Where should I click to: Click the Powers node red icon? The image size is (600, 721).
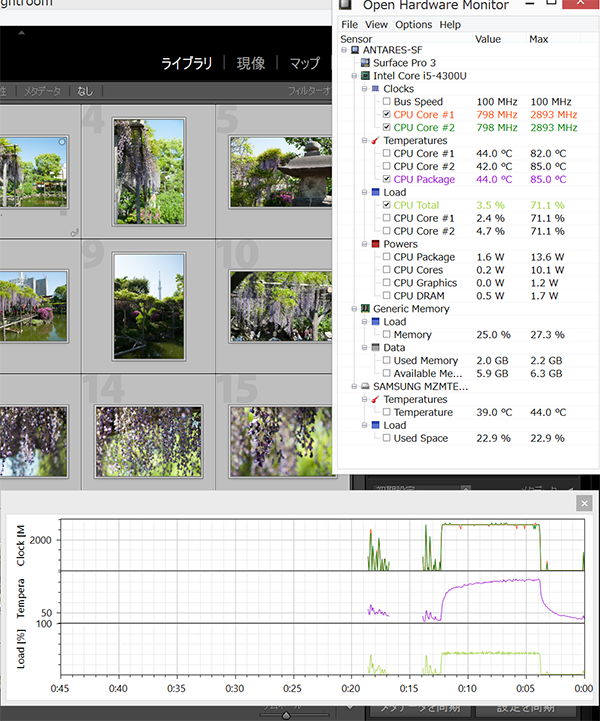click(375, 244)
